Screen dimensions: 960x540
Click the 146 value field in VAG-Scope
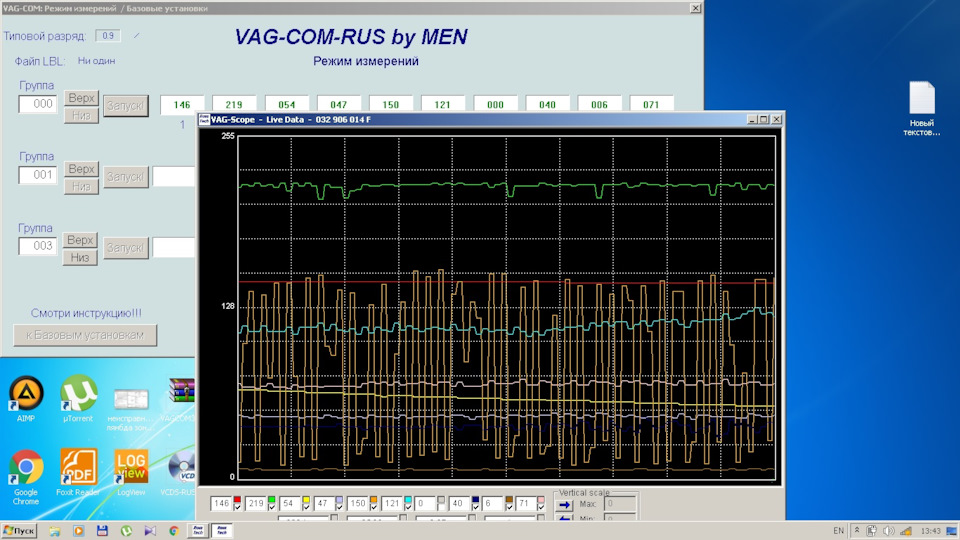coord(221,503)
